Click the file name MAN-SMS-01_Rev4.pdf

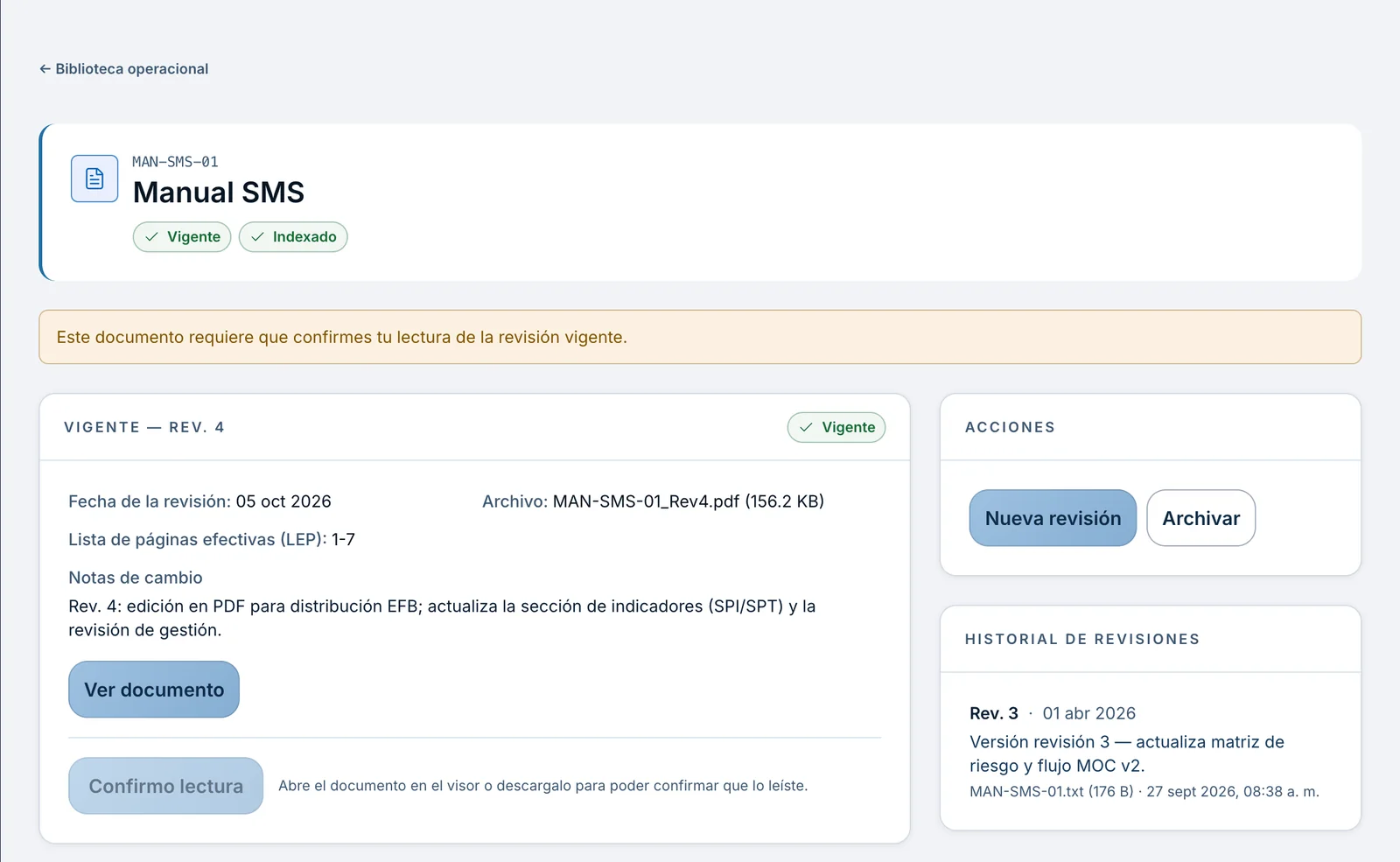tap(647, 501)
